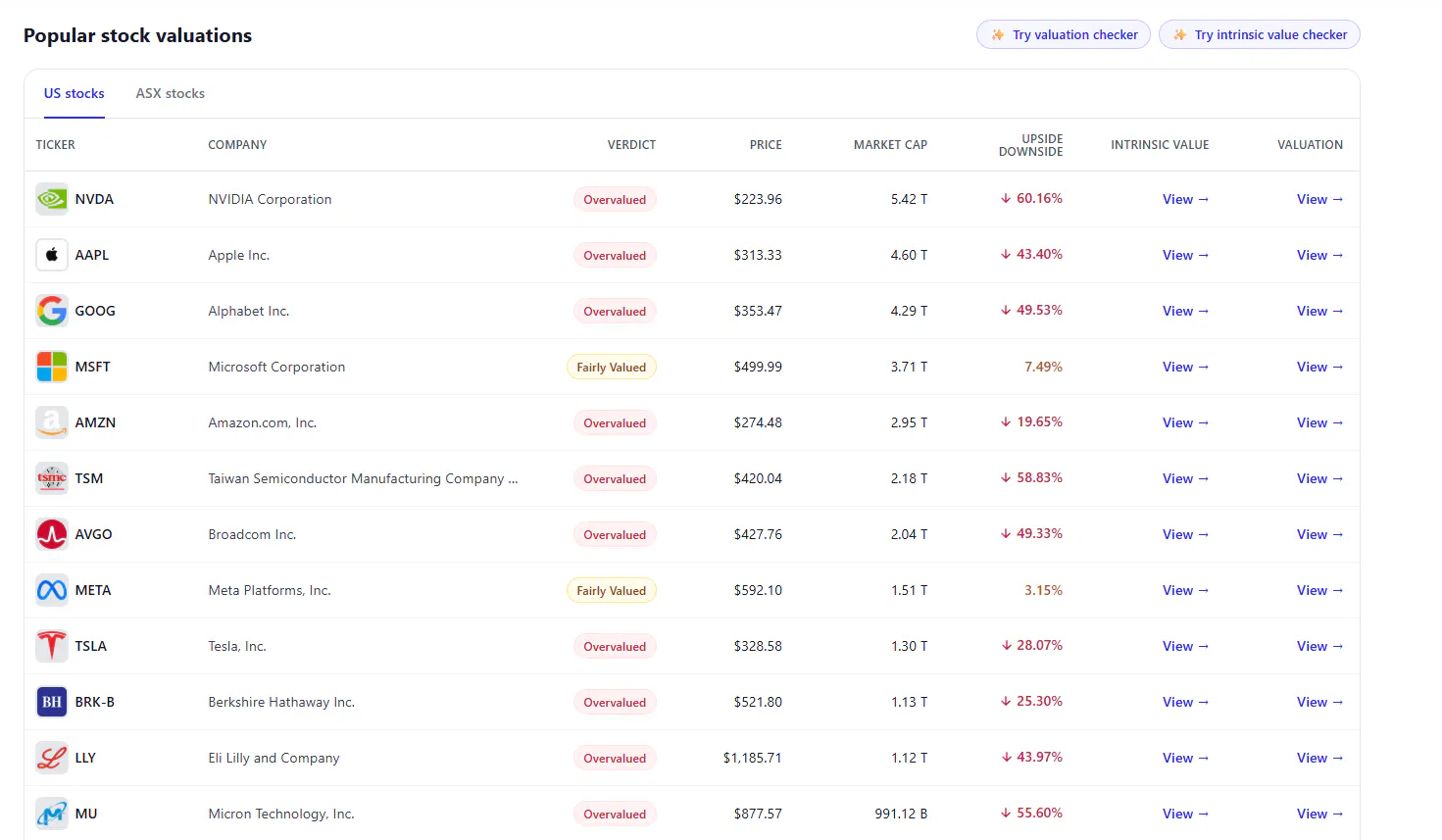View intrinsic value for Meta Platforms
The image size is (1442, 840).
tap(1185, 590)
